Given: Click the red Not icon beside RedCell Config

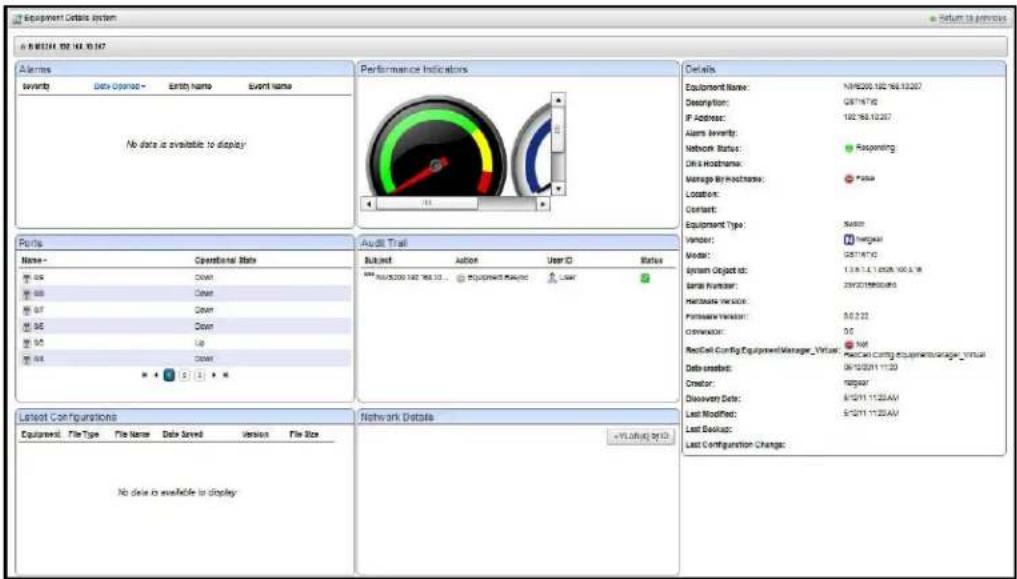Looking at the screenshot, I should point(848,344).
